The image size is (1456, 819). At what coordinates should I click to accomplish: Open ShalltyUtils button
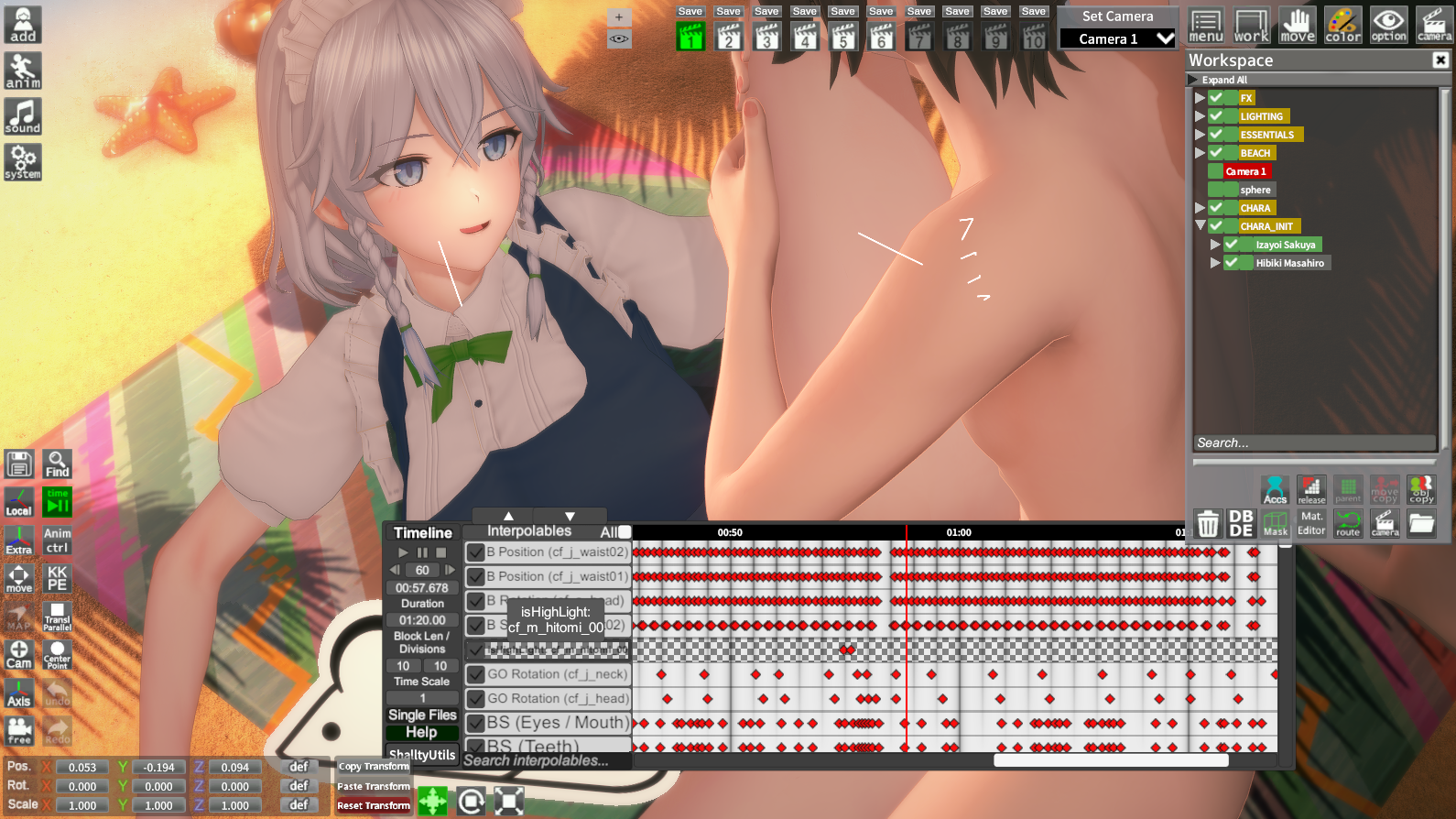(422, 755)
